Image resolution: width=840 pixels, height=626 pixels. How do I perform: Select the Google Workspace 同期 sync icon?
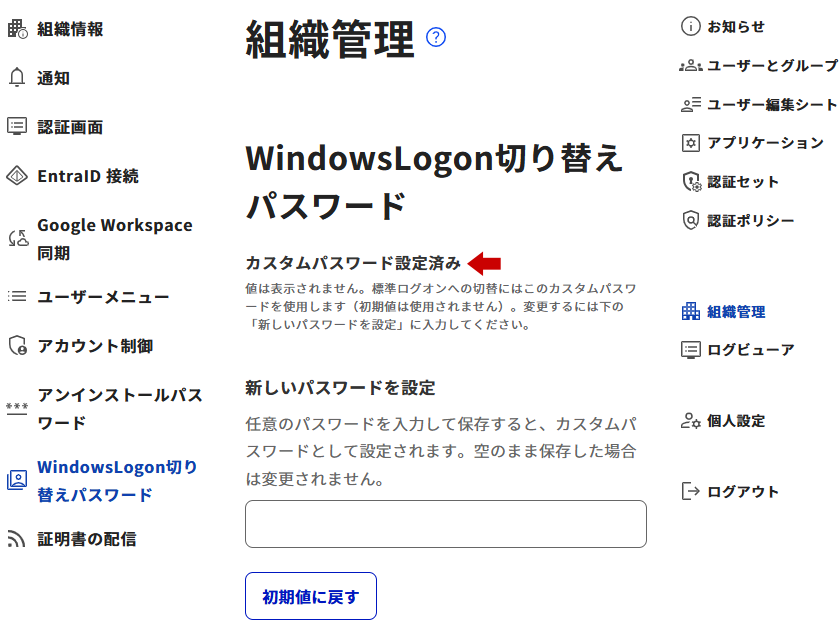(18, 238)
